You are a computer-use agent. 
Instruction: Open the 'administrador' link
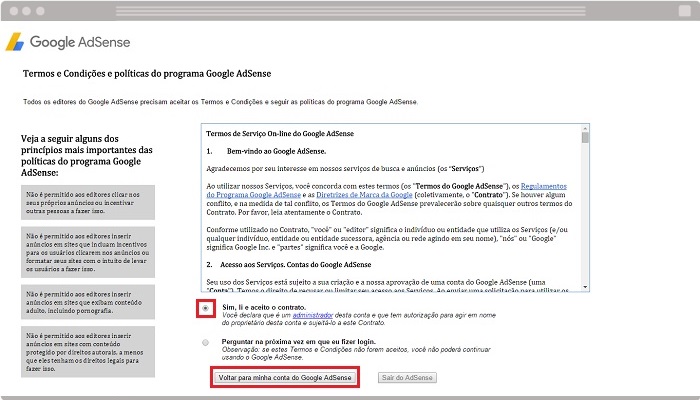point(313,315)
